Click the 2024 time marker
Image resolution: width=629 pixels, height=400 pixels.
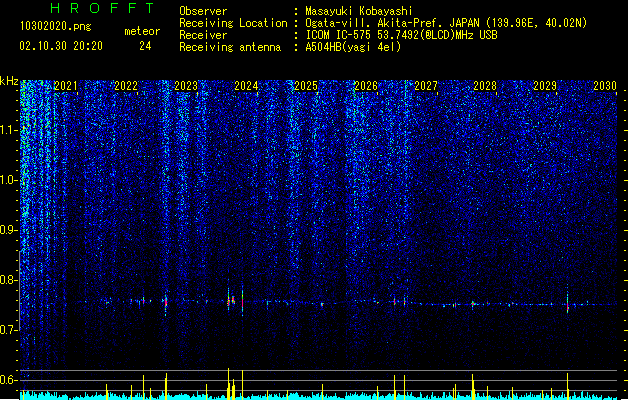click(246, 86)
